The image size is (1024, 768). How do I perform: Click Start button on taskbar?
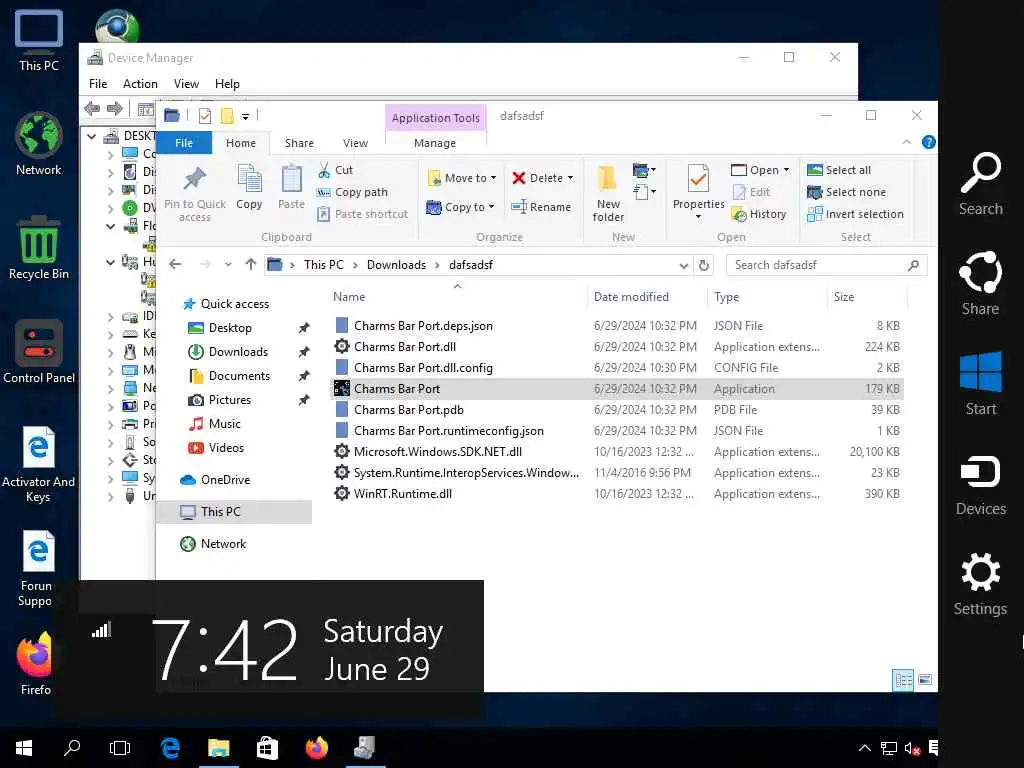[x=24, y=748]
